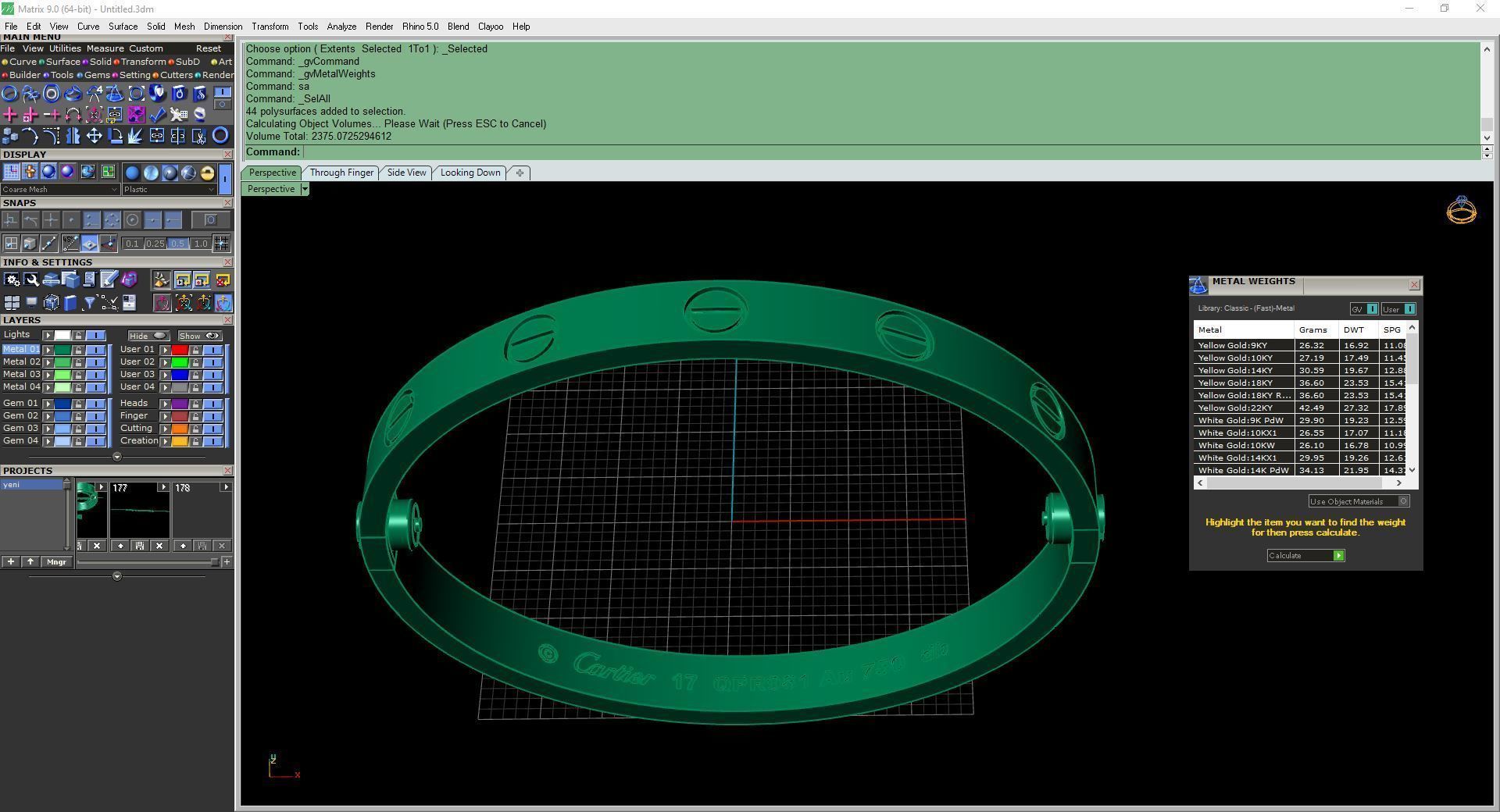The height and width of the screenshot is (812, 1500).
Task: Switch to Looking Down viewport tab
Action: click(x=470, y=173)
